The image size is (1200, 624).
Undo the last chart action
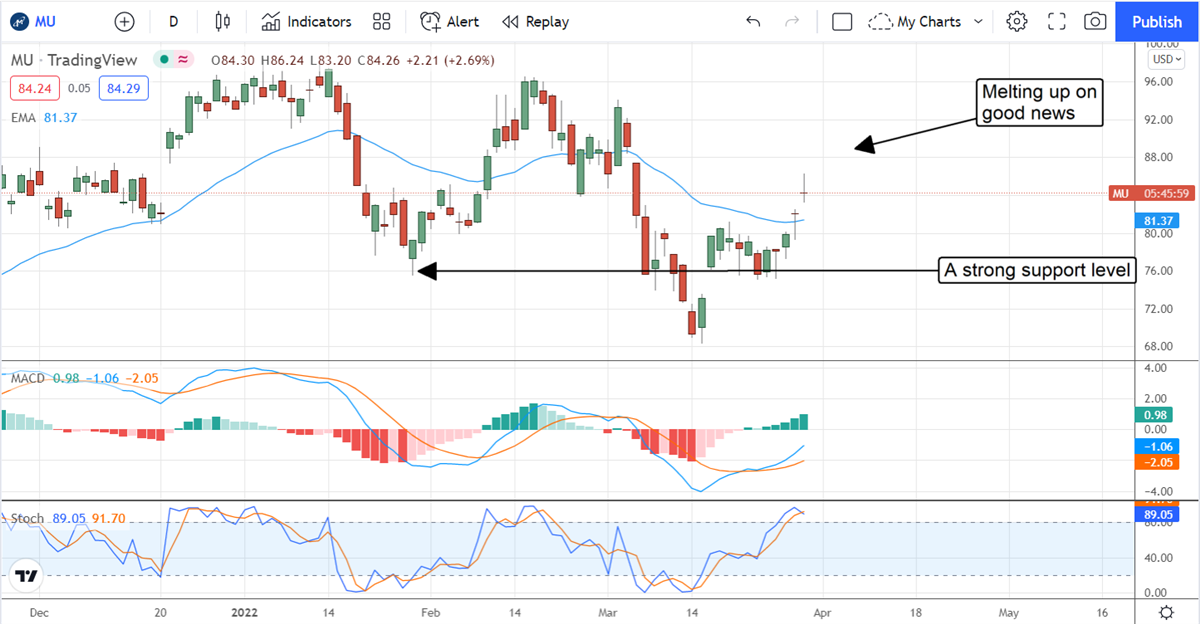point(753,21)
